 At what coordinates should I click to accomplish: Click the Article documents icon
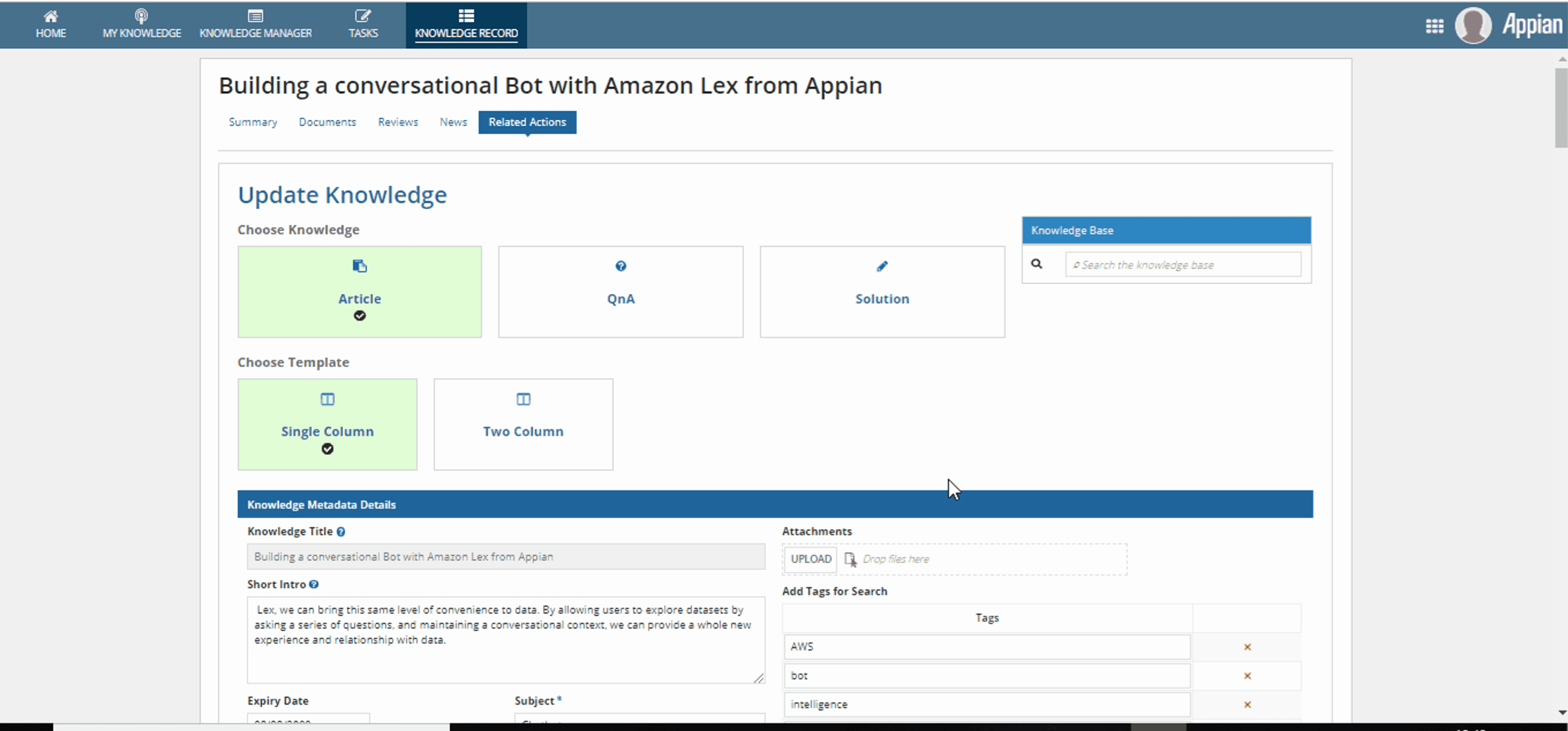coord(360,266)
